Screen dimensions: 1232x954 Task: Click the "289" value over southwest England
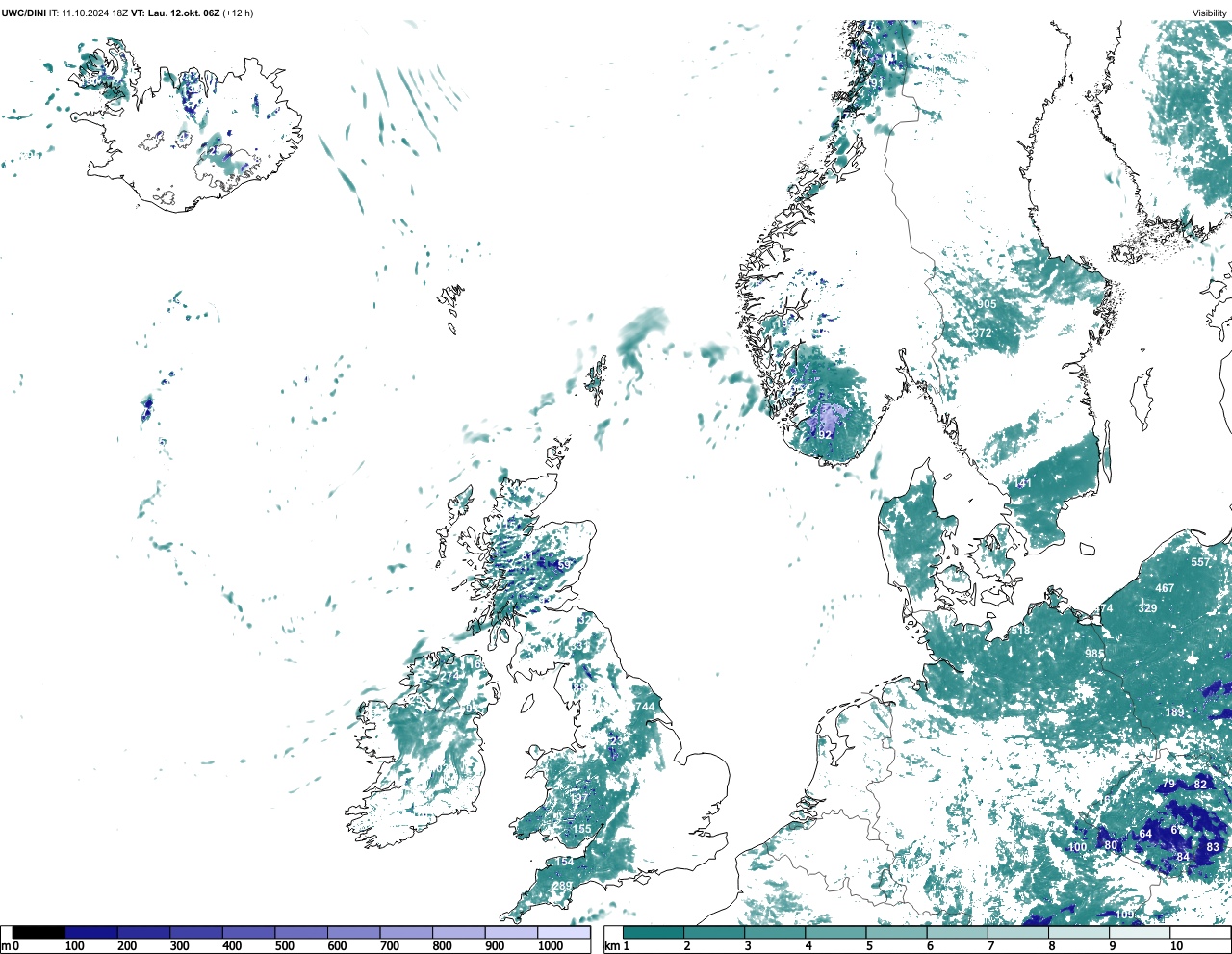562,886
